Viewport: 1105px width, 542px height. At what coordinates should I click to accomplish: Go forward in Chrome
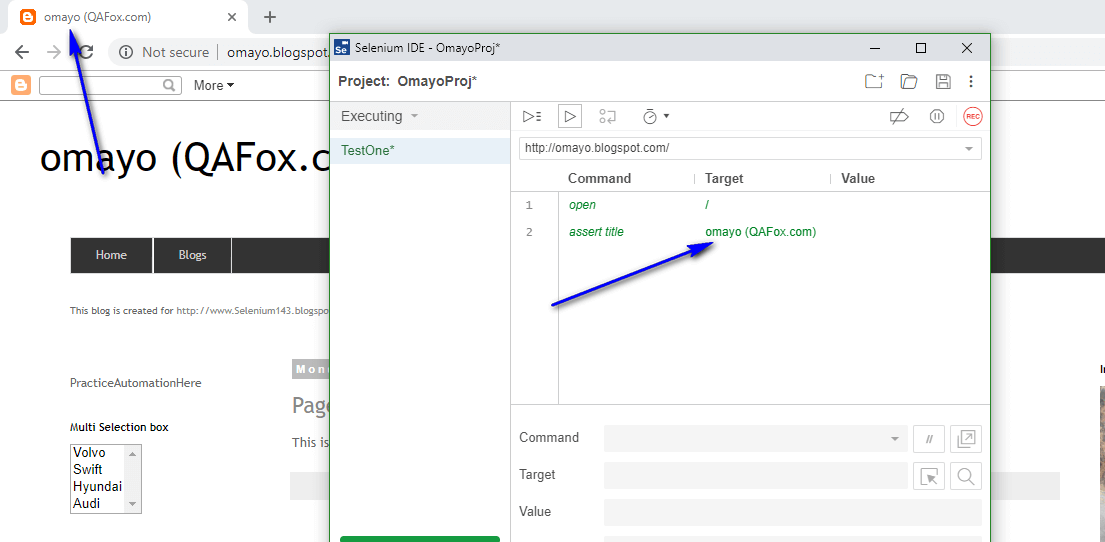click(x=54, y=52)
